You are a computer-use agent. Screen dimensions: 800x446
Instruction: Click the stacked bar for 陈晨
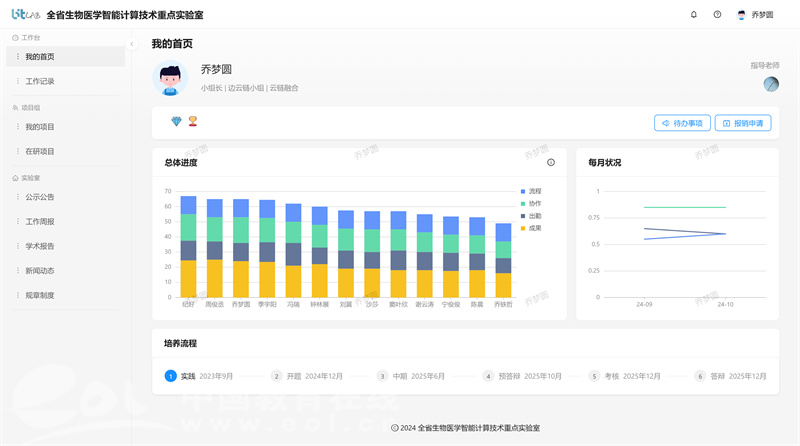477,257
